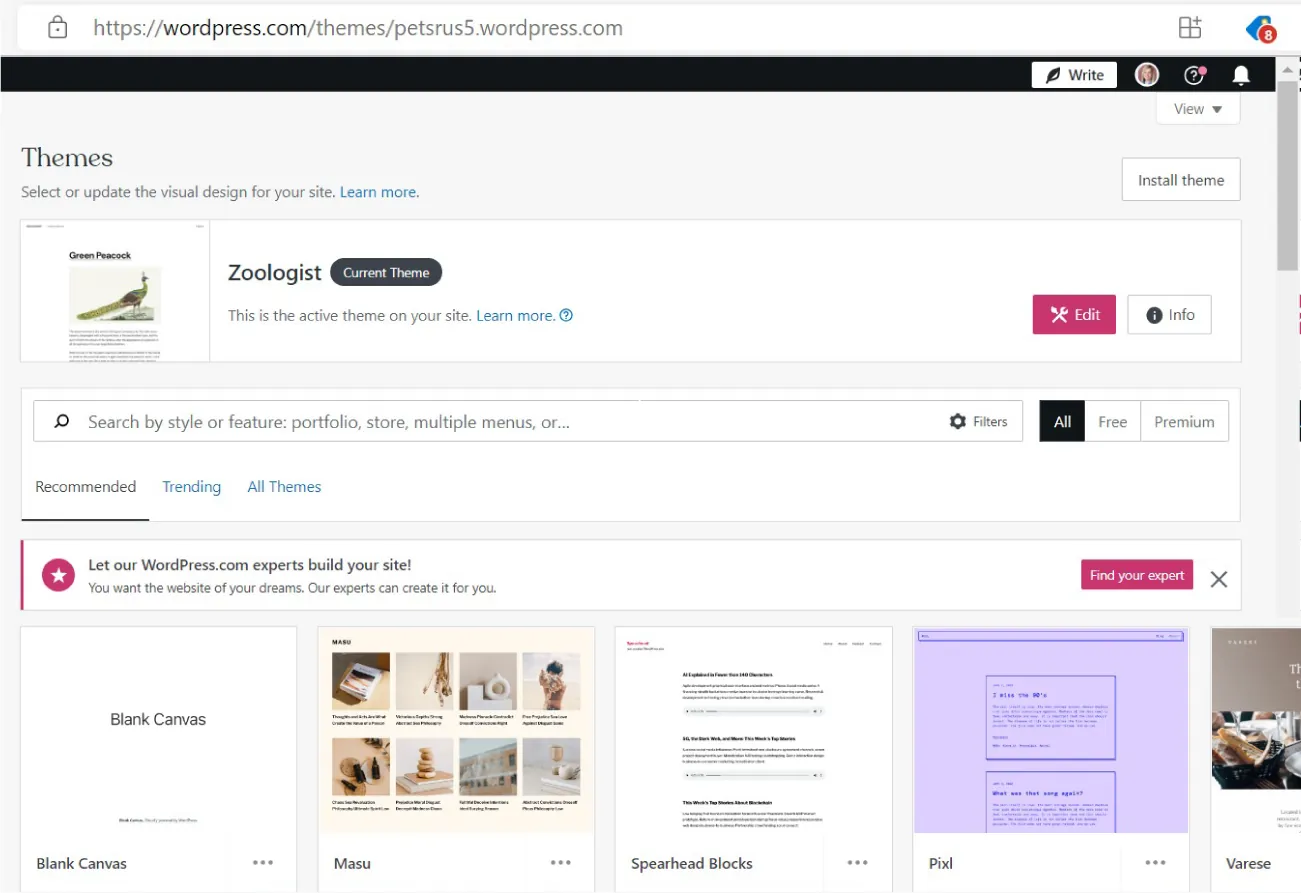
Task: Click the Install theme button
Action: (x=1181, y=179)
